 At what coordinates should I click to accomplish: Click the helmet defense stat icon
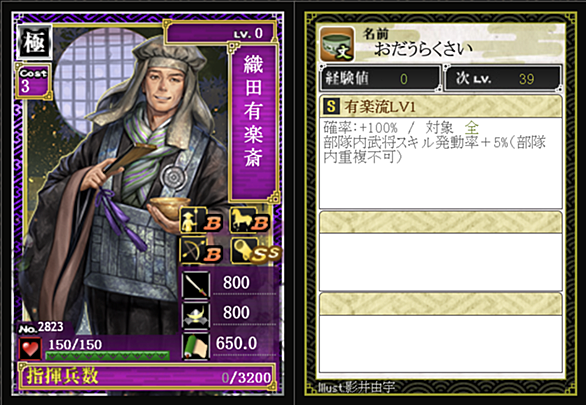coord(196,315)
